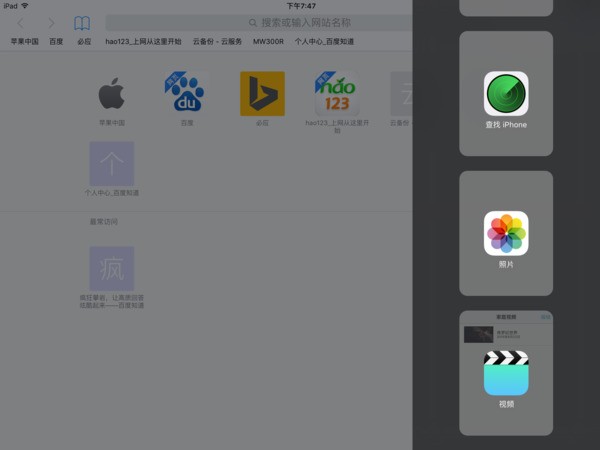Screen dimensions: 600x450
Task: Tap the Safari back arrow
Action: pos(20,23)
